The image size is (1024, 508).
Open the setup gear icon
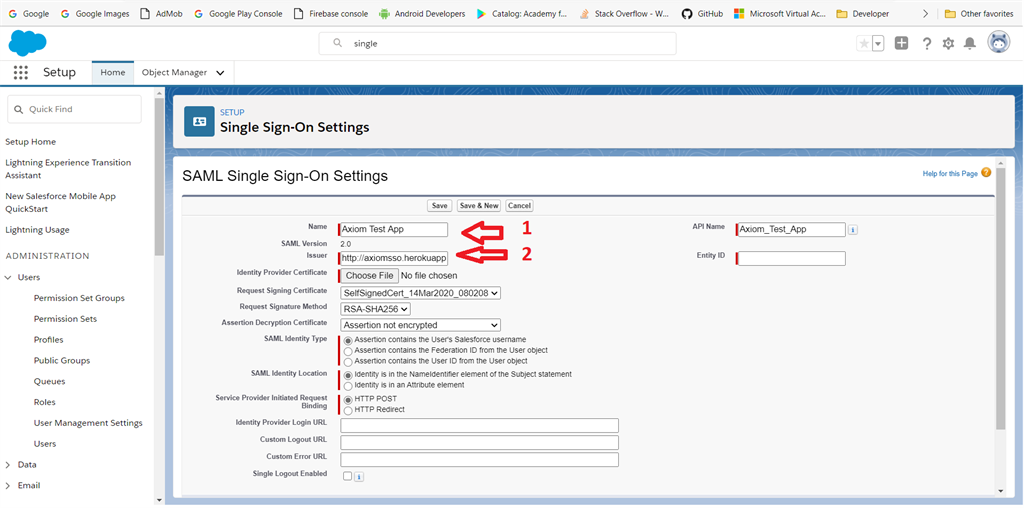[x=948, y=43]
